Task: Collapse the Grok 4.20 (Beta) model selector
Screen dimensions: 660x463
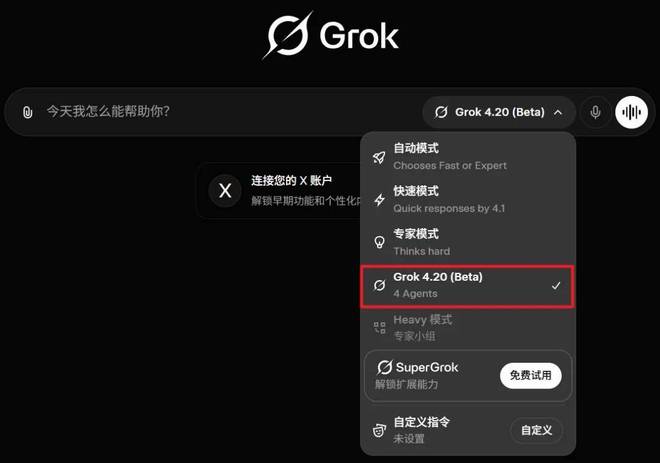Action: pyautogui.click(x=499, y=112)
